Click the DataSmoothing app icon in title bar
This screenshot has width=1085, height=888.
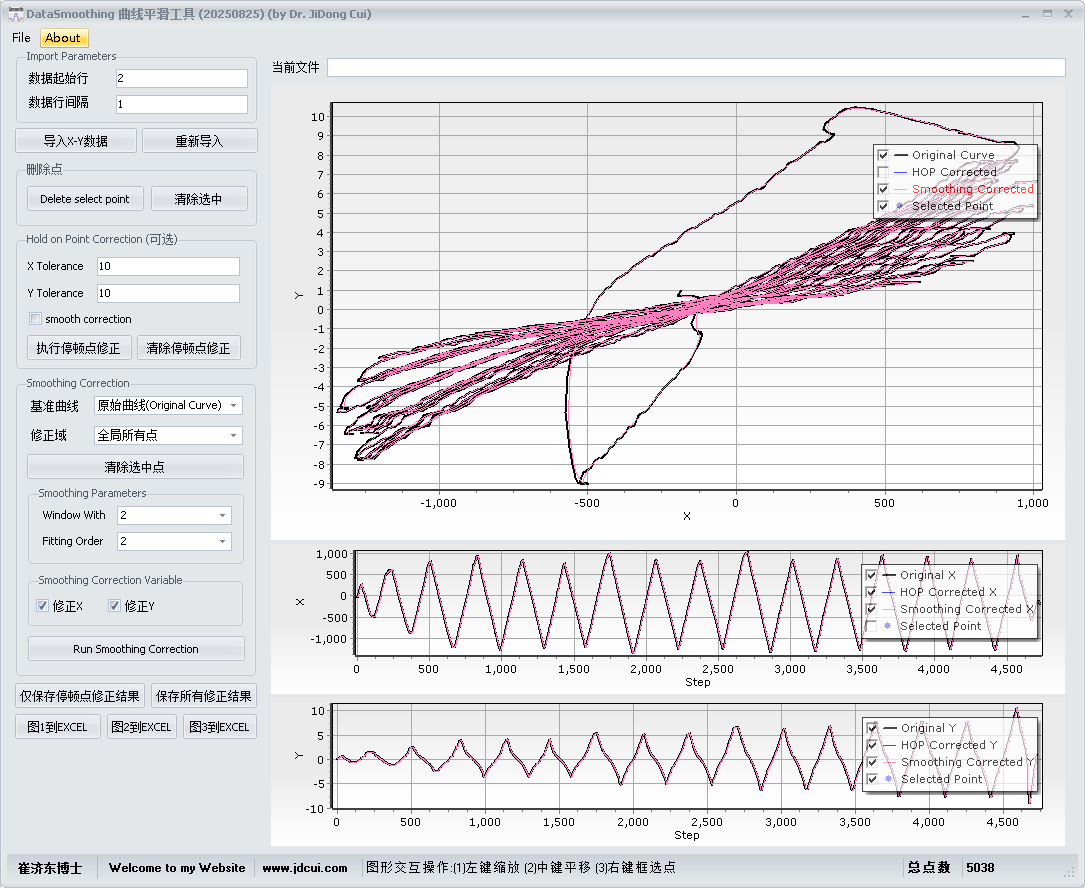coord(14,14)
